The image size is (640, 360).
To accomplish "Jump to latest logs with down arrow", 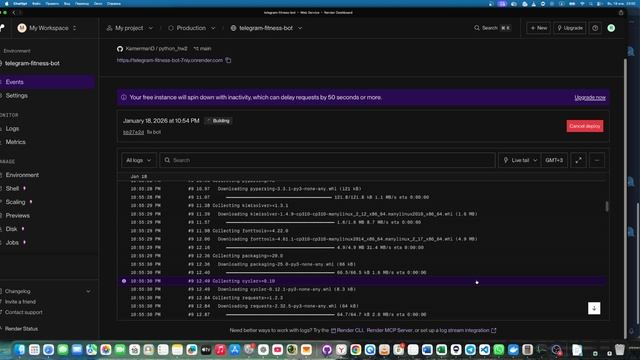I will pyautogui.click(x=594, y=308).
